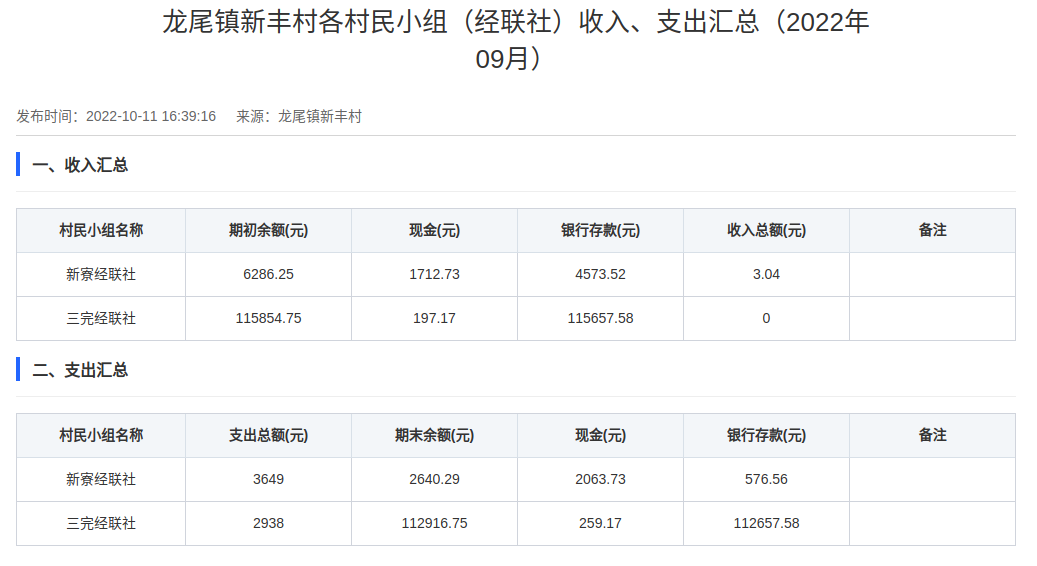
Task: Click the page title about 龙尾镇新丰村 收入、支出汇总
Action: (x=516, y=40)
